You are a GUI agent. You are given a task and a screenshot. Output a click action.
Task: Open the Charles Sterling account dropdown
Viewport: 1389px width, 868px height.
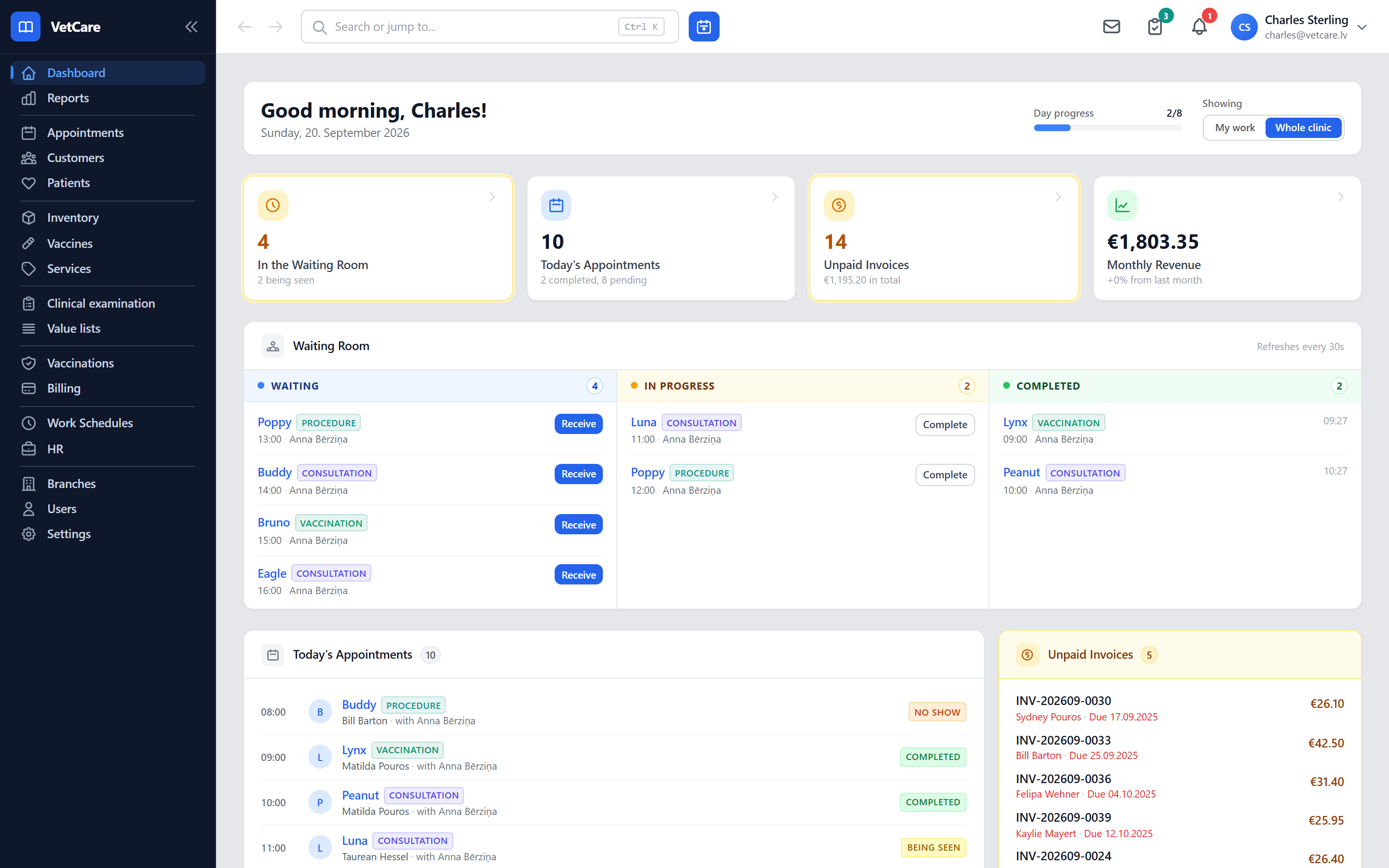click(x=1362, y=27)
